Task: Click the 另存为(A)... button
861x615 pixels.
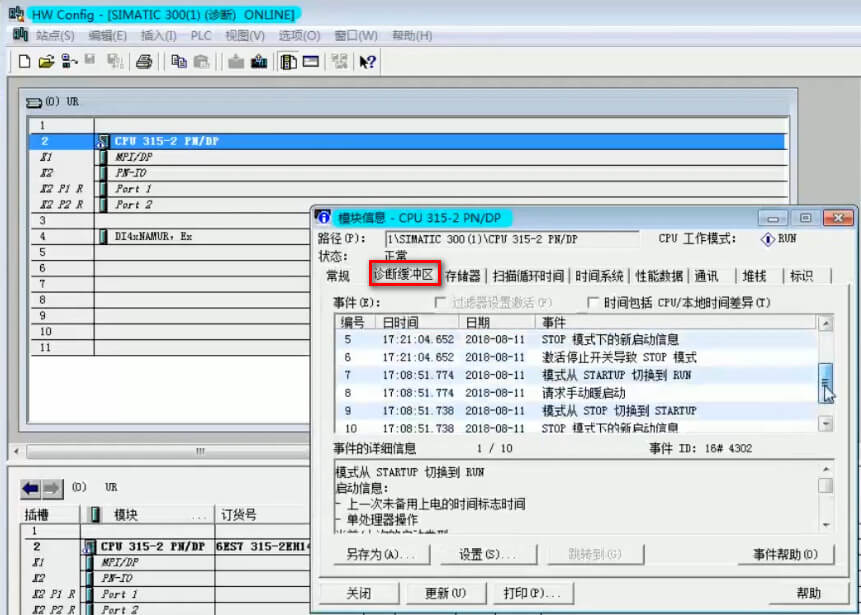Action: (x=381, y=554)
